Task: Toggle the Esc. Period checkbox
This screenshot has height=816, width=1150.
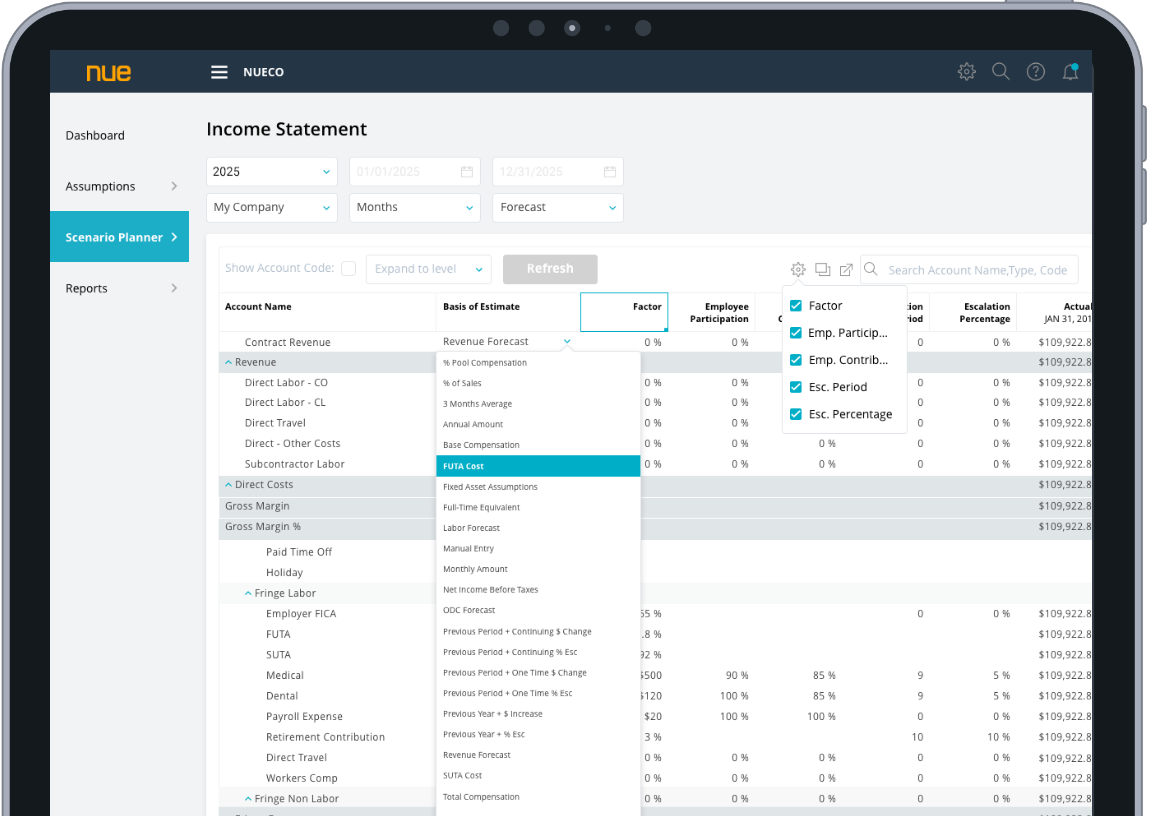Action: pos(796,387)
